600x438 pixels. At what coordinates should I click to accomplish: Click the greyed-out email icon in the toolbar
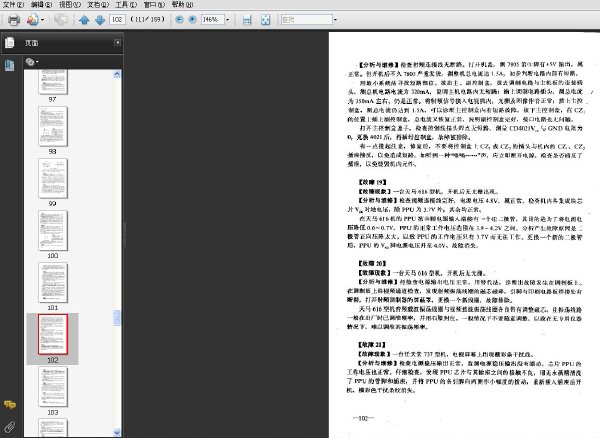pyautogui.click(x=60, y=20)
